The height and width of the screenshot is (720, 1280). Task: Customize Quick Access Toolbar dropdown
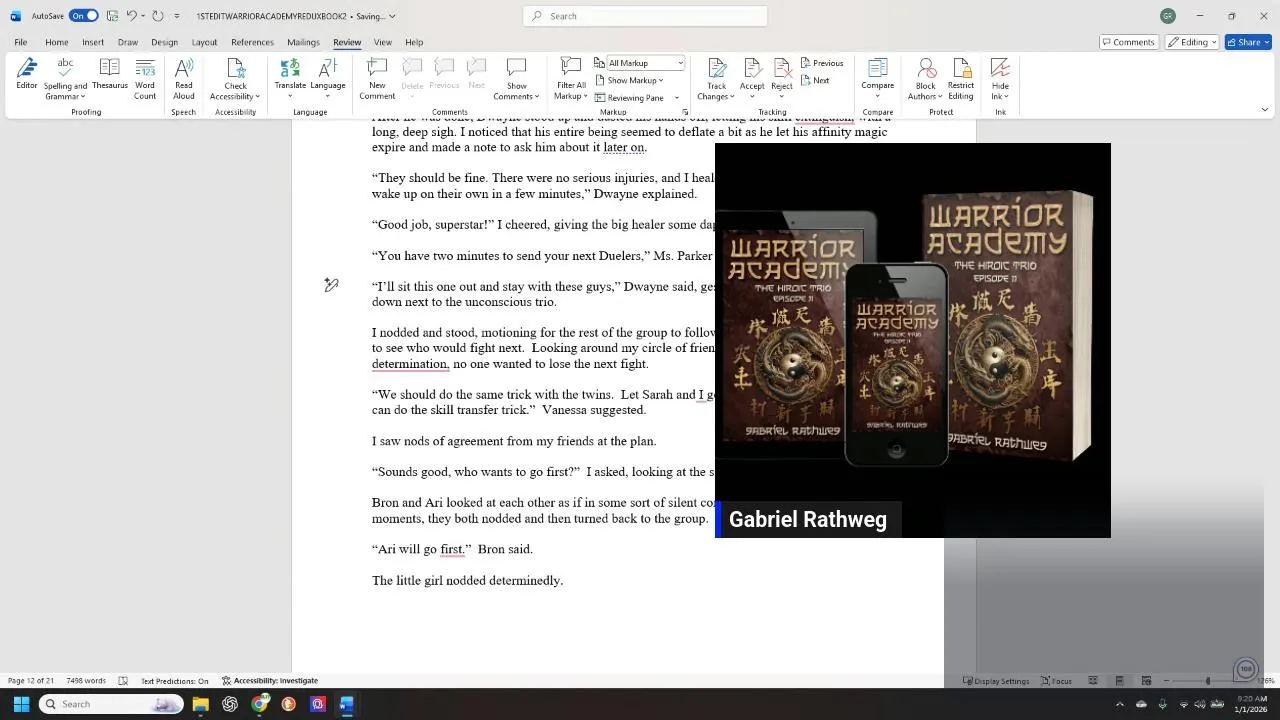pos(177,16)
